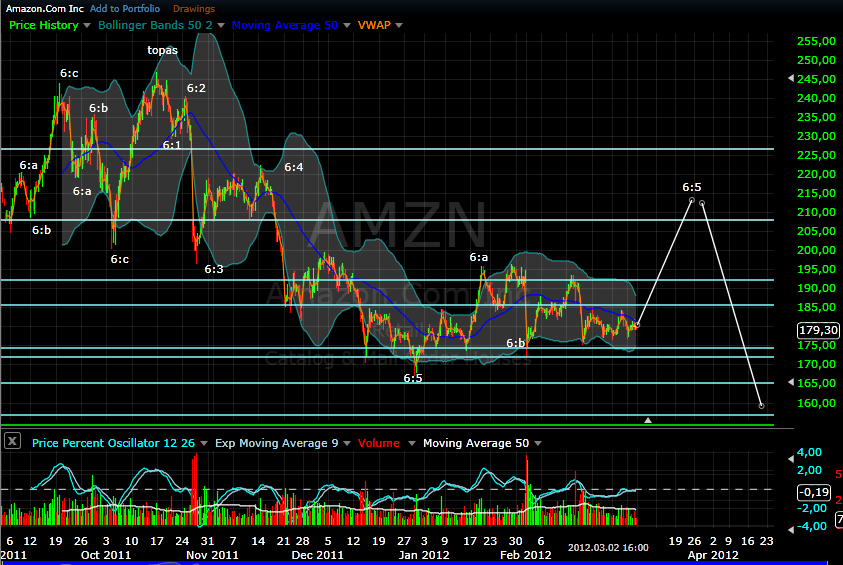The width and height of the screenshot is (843, 565).
Task: Click the orange VWAP label
Action: click(374, 25)
